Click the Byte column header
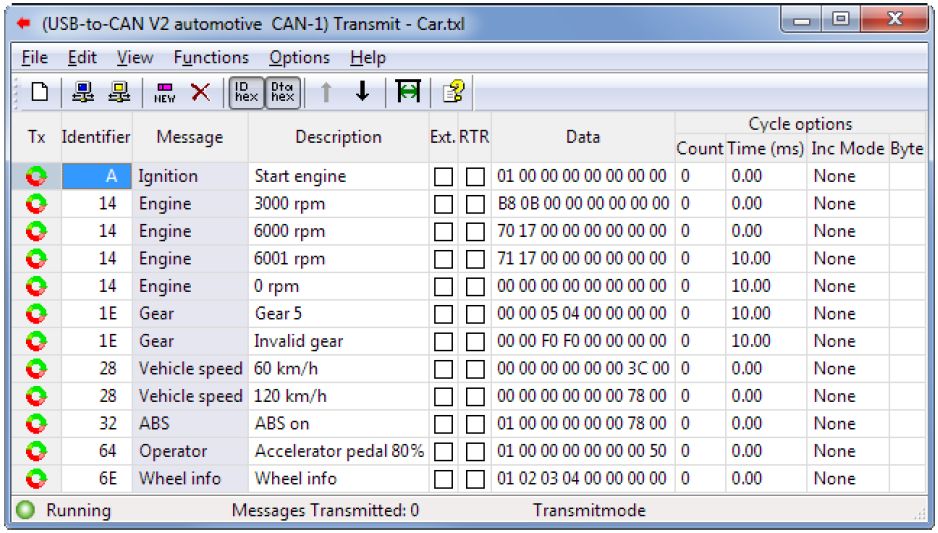The image size is (938, 533). (x=907, y=148)
